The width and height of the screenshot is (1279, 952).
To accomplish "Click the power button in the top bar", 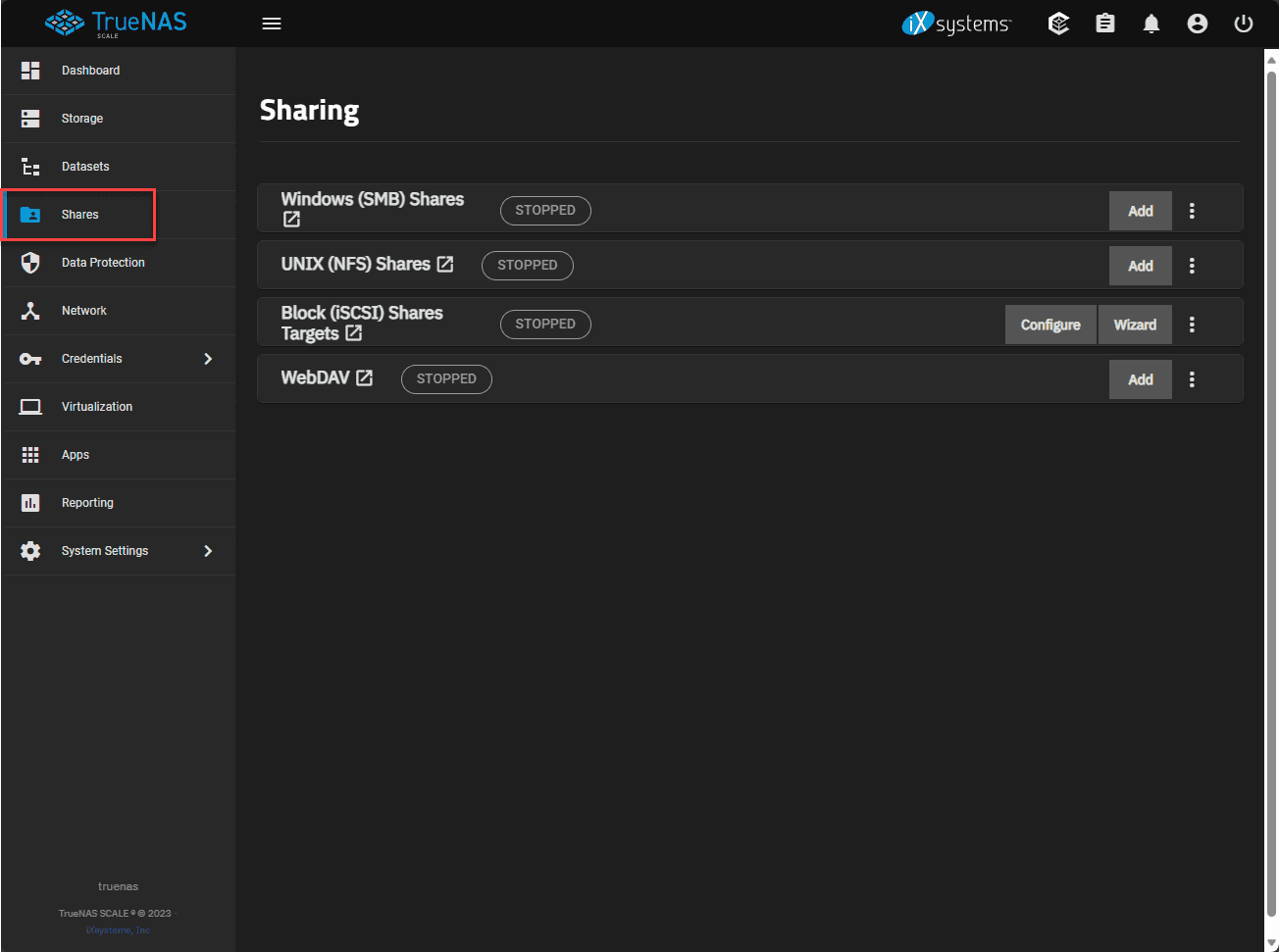I will click(x=1244, y=23).
